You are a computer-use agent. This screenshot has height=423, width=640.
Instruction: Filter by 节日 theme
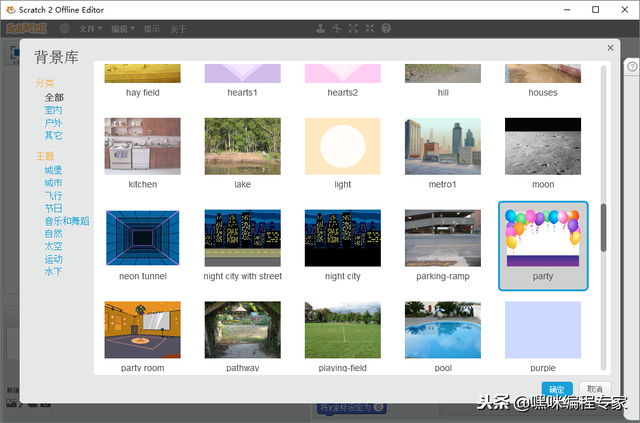[x=53, y=208]
